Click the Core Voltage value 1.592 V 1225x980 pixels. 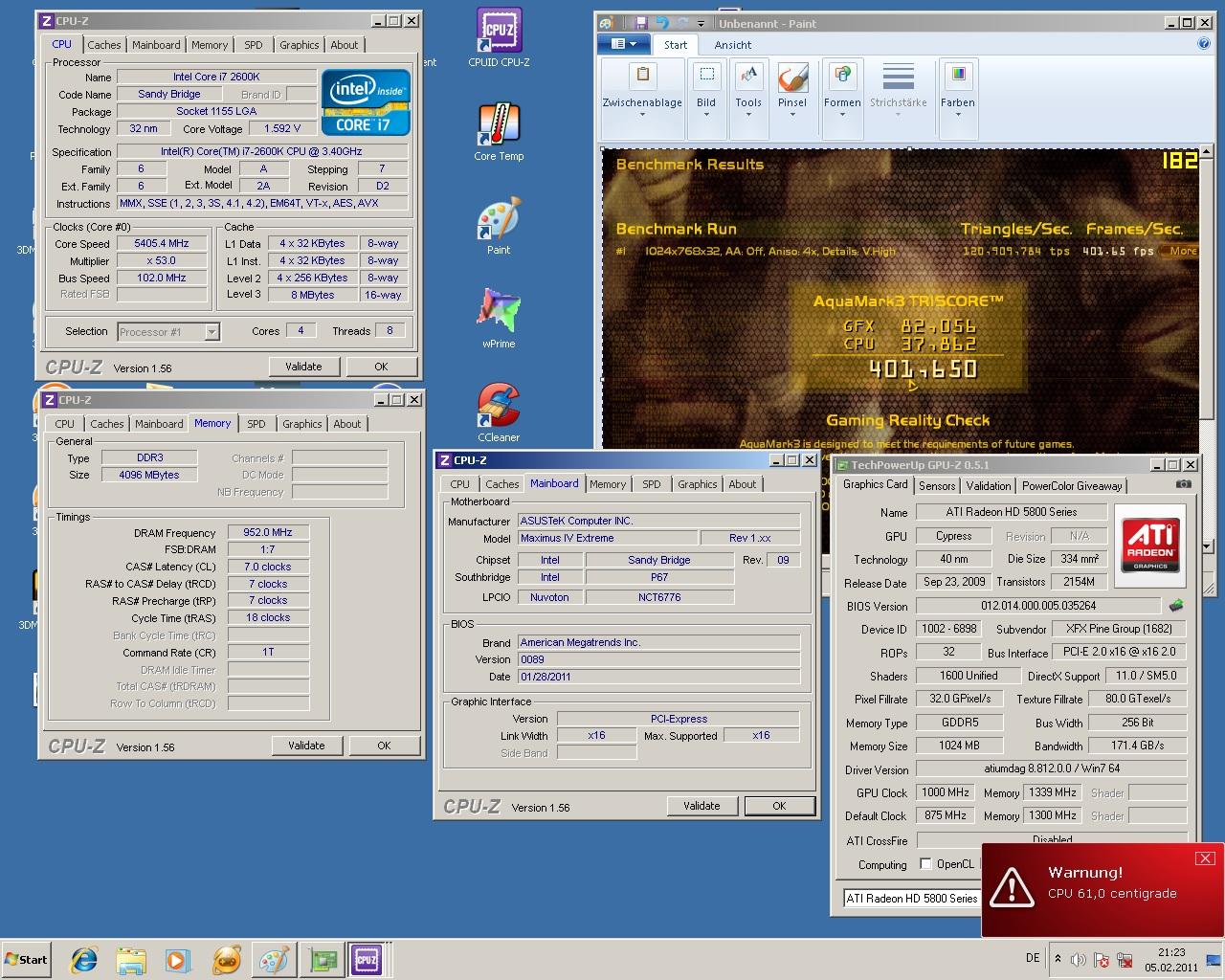(x=282, y=128)
